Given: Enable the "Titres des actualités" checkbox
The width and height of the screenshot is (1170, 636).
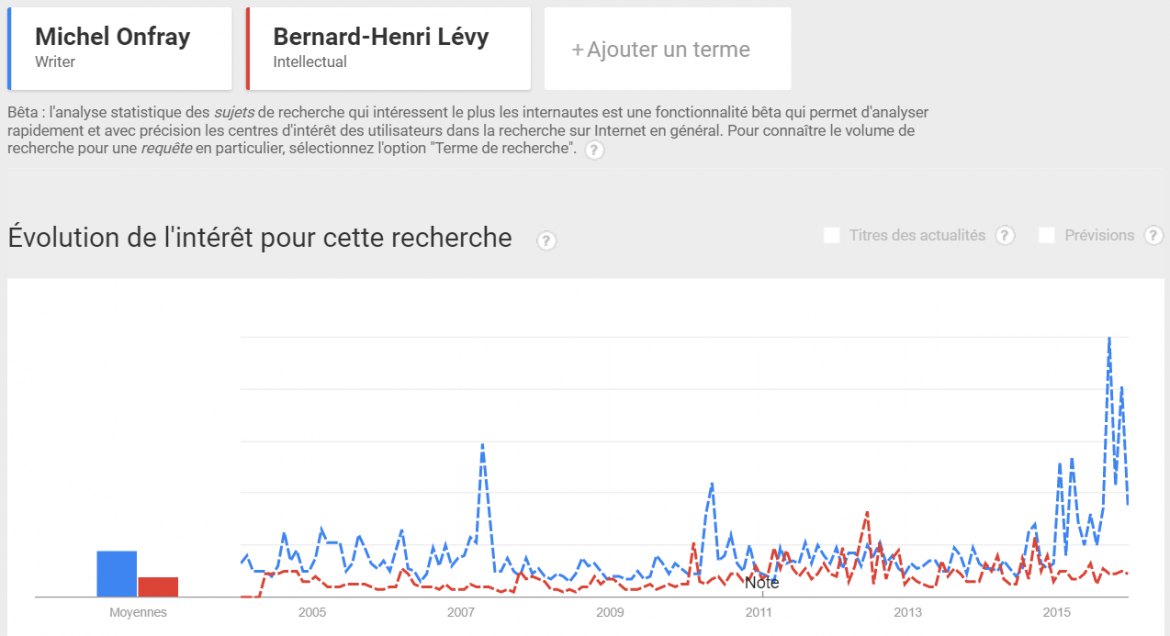Looking at the screenshot, I should [x=830, y=234].
